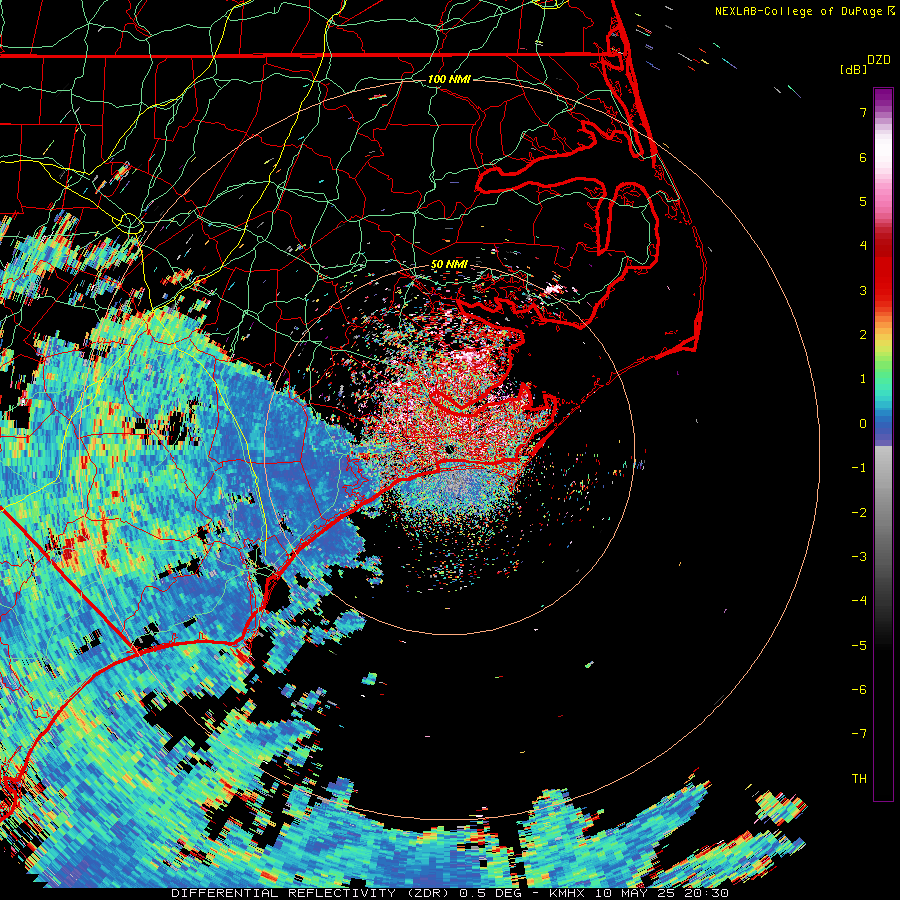The width and height of the screenshot is (900, 900).
Task: Click the 3 value on the color scale
Action: [863, 290]
